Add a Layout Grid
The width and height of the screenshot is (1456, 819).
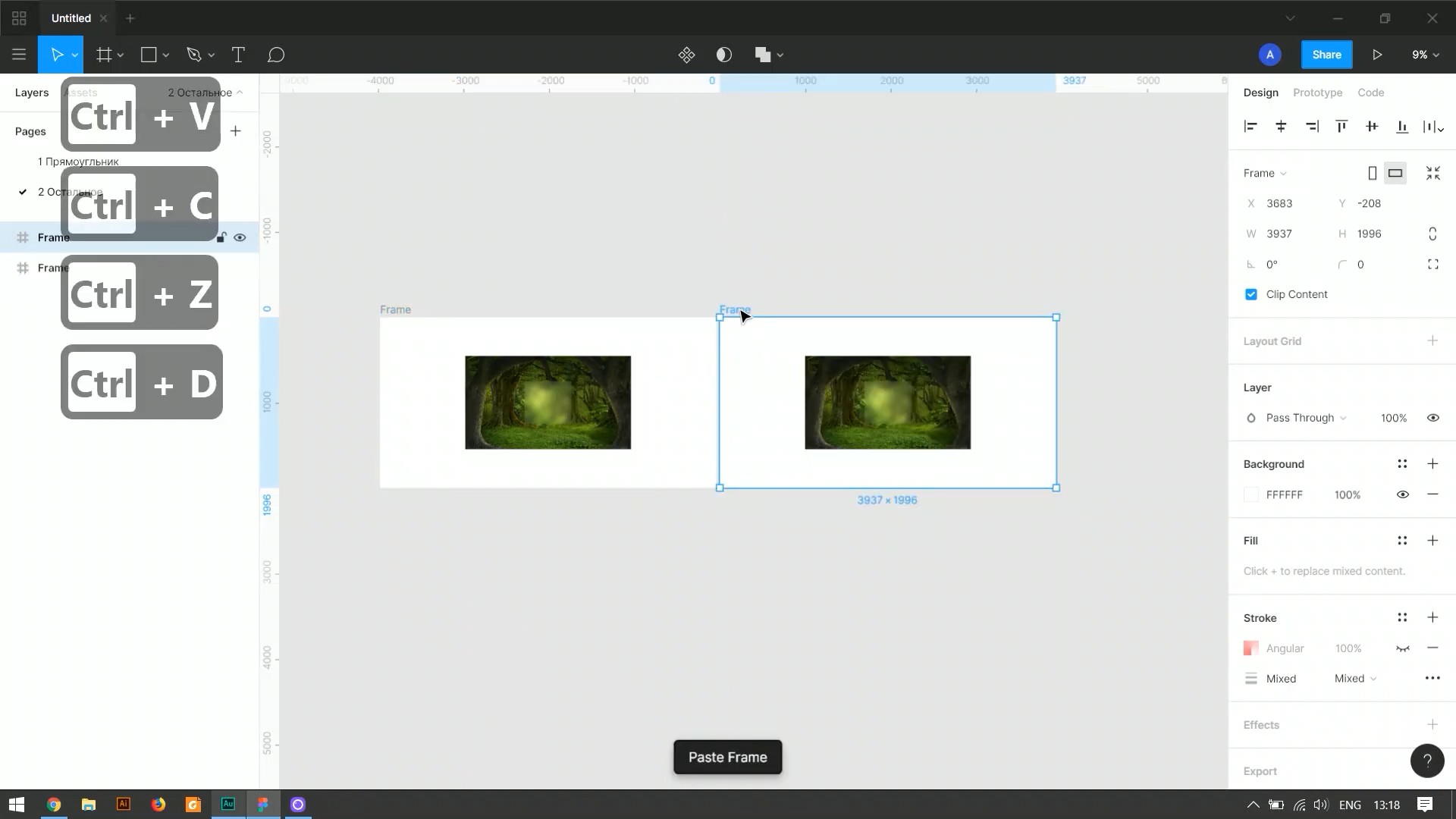[1432, 341]
